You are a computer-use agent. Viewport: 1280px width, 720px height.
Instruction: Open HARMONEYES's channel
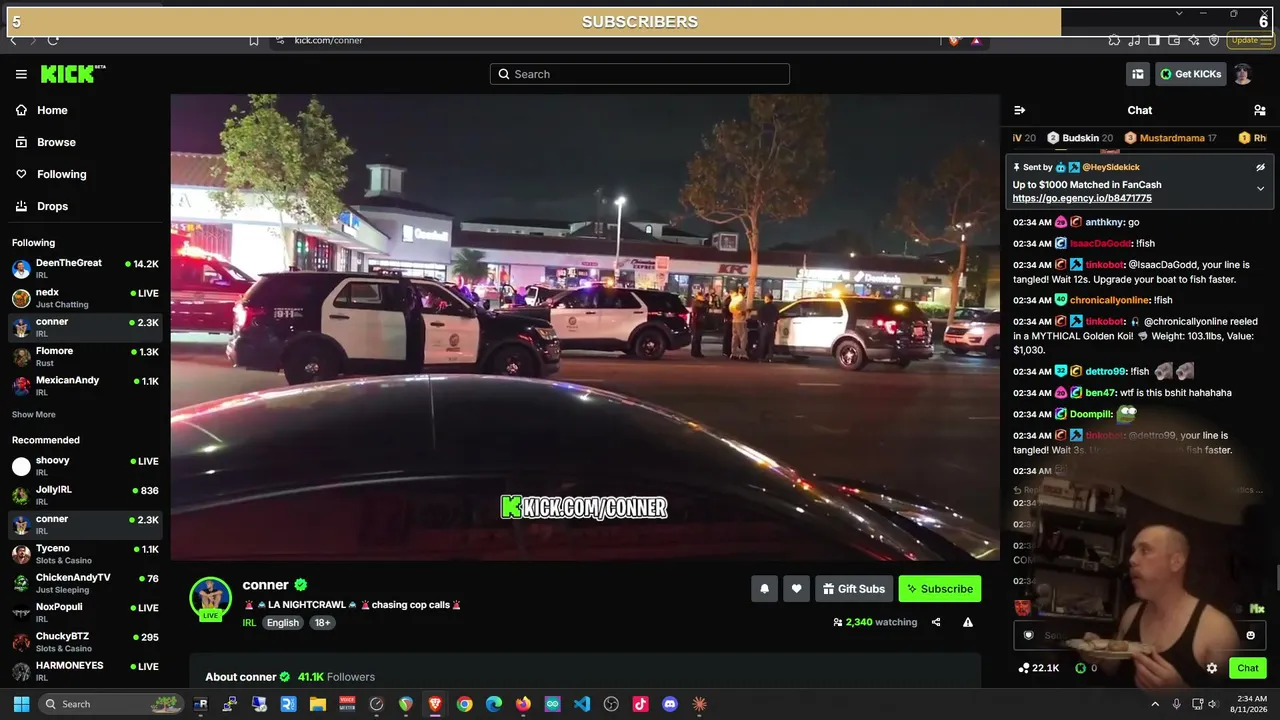pos(85,671)
